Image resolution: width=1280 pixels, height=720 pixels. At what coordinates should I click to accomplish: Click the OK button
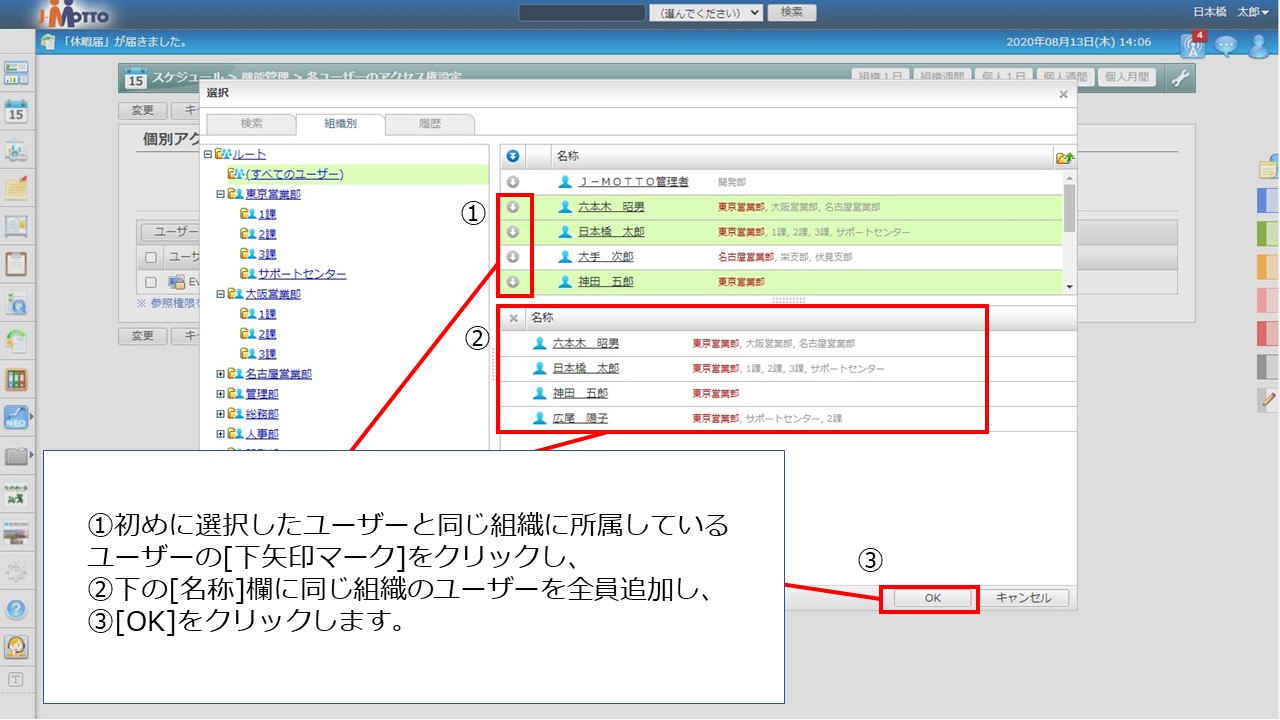click(932, 598)
